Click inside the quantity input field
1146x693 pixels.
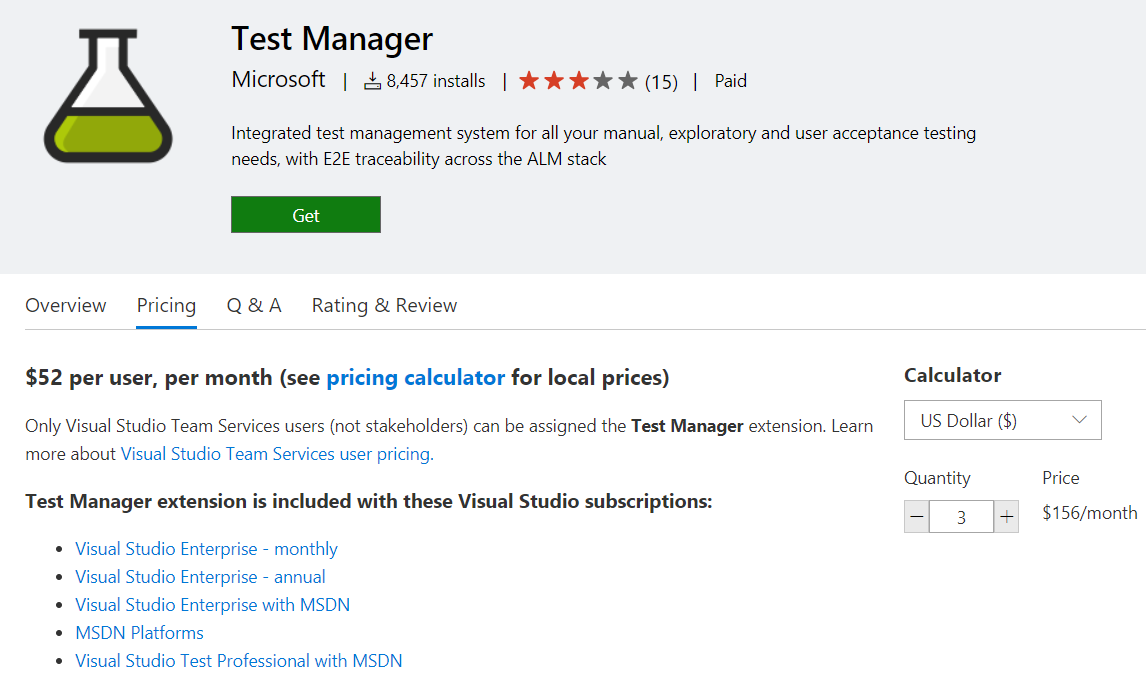pos(961,516)
